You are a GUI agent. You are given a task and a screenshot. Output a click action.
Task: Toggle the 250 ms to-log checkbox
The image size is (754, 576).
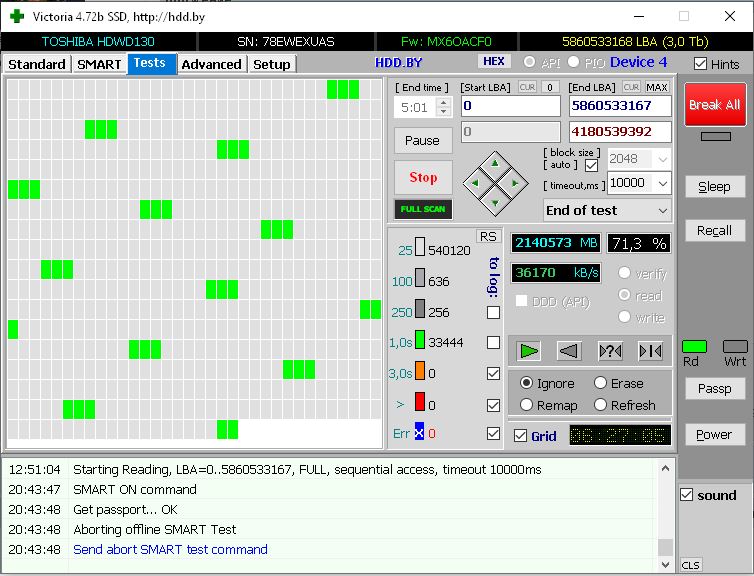pos(493,313)
